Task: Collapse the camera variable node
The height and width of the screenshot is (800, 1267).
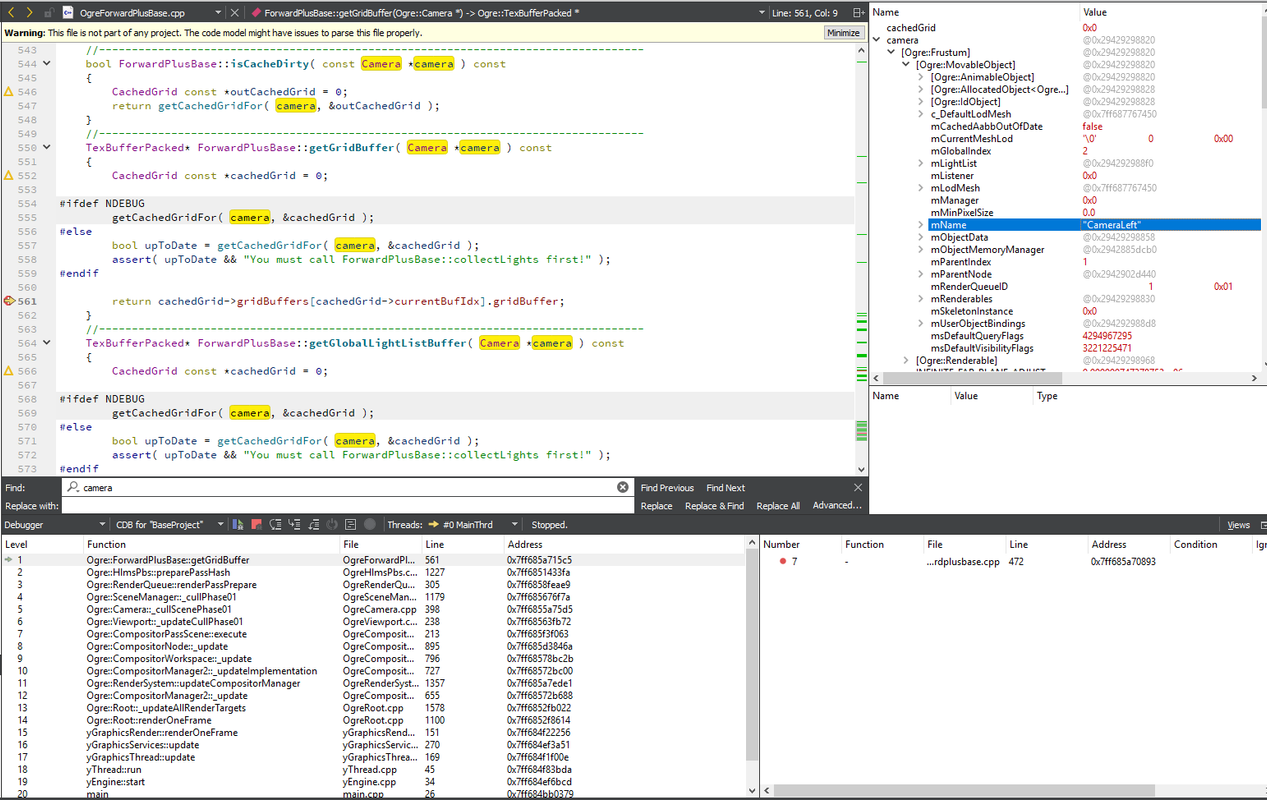Action: click(878, 40)
